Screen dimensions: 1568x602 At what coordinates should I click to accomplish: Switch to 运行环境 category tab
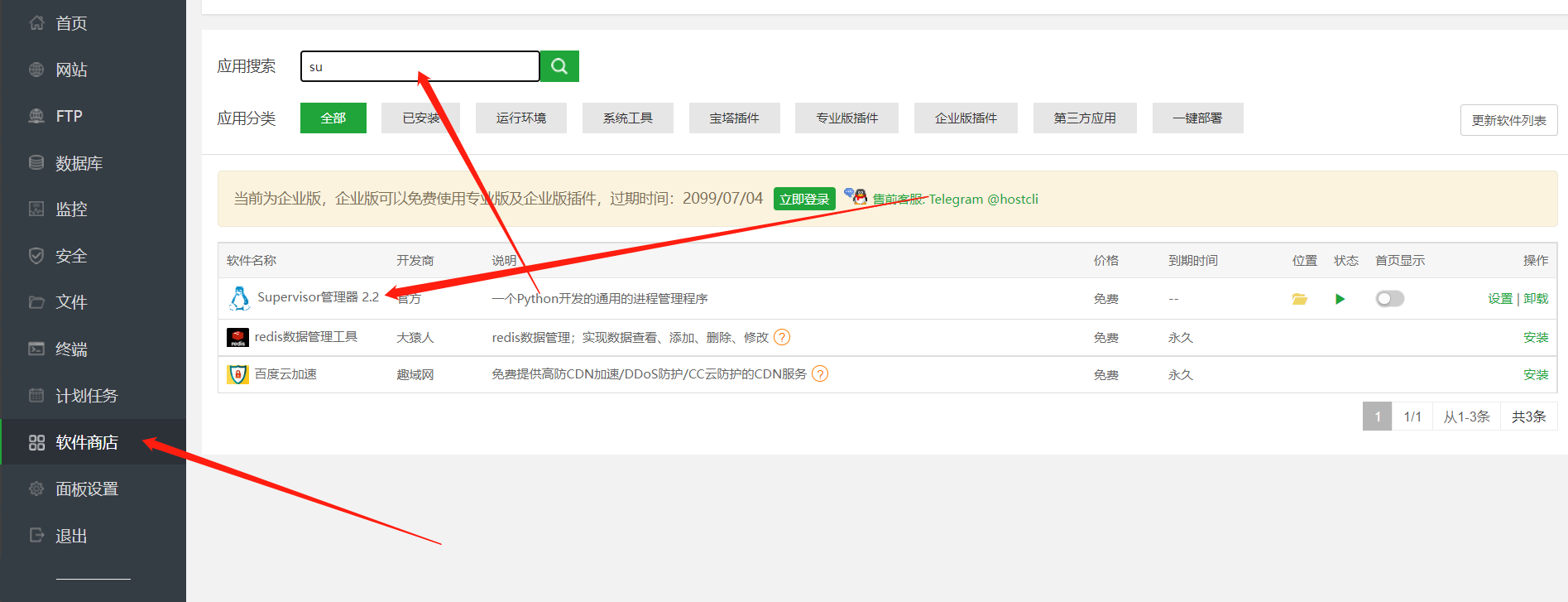click(x=520, y=118)
